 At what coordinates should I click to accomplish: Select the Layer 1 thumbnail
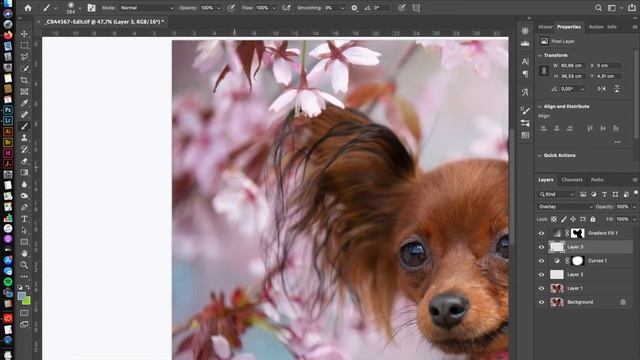pos(557,289)
